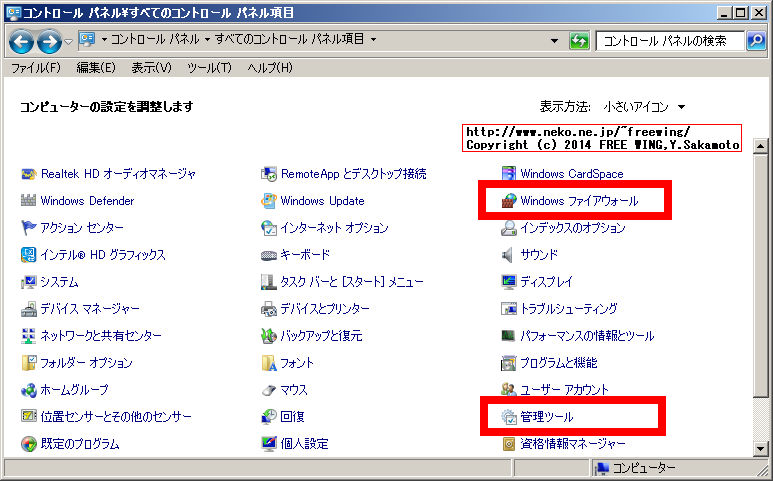Open the マウス icon
The height and width of the screenshot is (481, 773).
269,390
